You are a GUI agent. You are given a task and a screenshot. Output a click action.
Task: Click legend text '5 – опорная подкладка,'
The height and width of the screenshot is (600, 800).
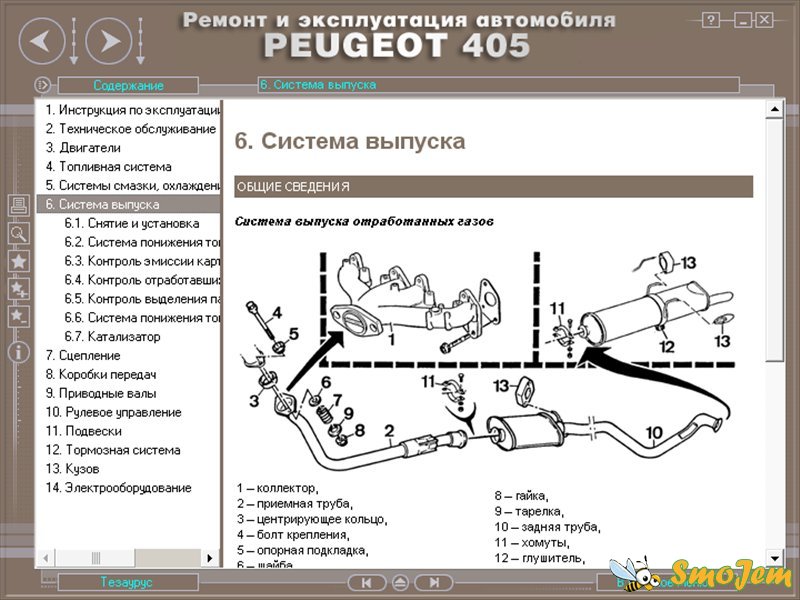[x=303, y=551]
